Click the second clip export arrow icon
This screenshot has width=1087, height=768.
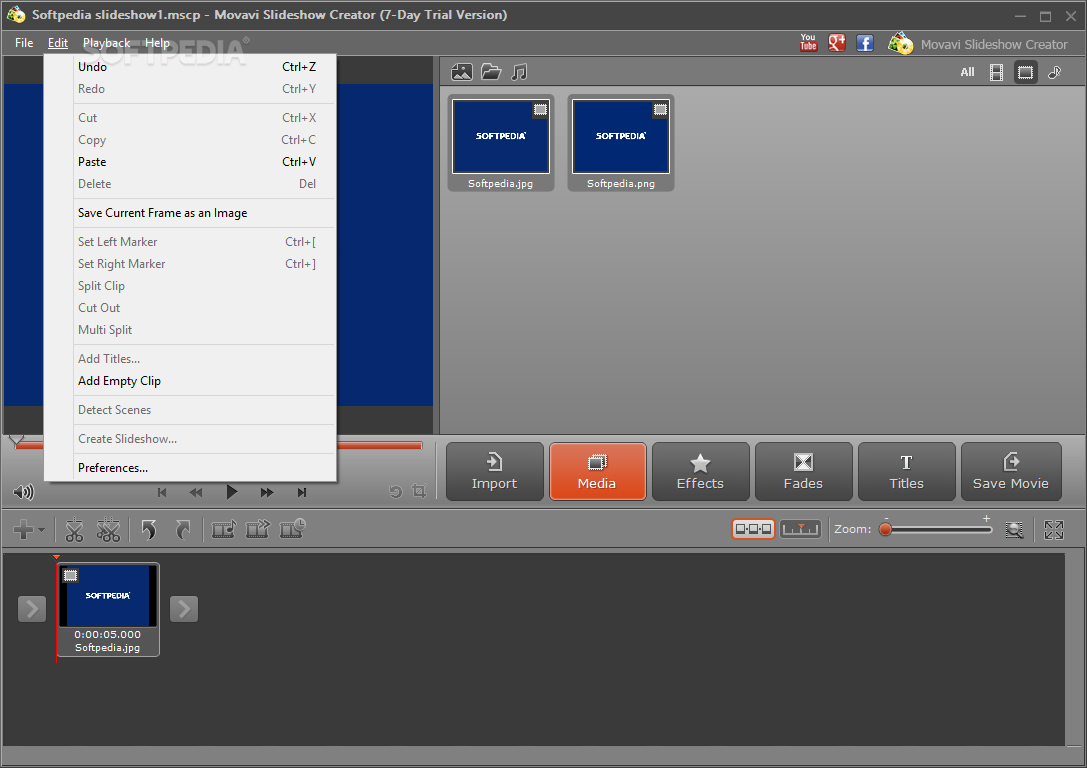pyautogui.click(x=257, y=530)
